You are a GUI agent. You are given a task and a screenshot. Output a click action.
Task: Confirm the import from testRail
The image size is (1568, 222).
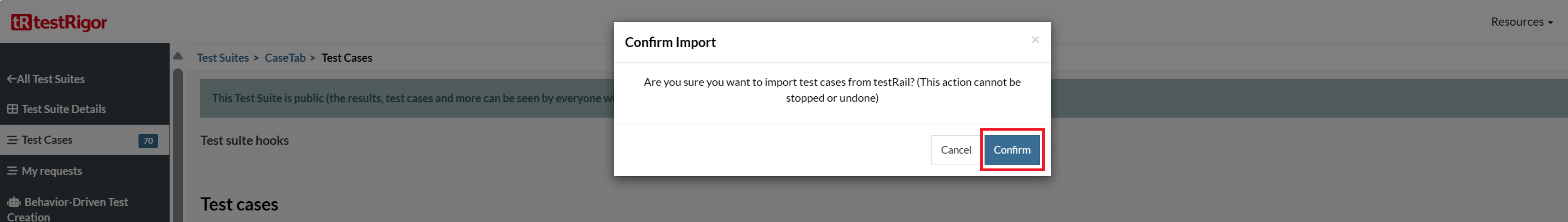click(x=1011, y=150)
